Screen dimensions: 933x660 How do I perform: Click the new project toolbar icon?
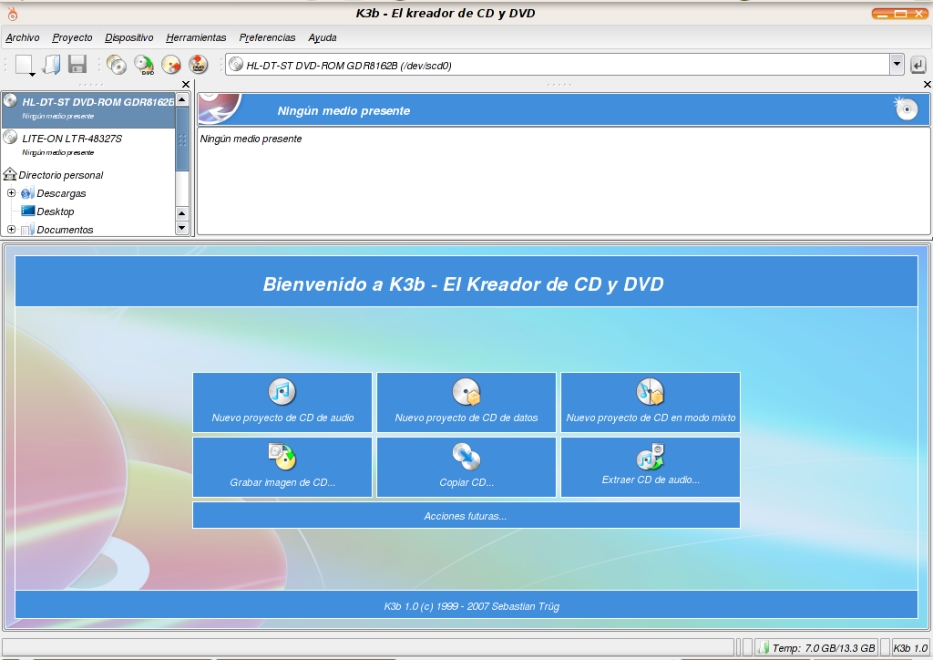point(24,65)
